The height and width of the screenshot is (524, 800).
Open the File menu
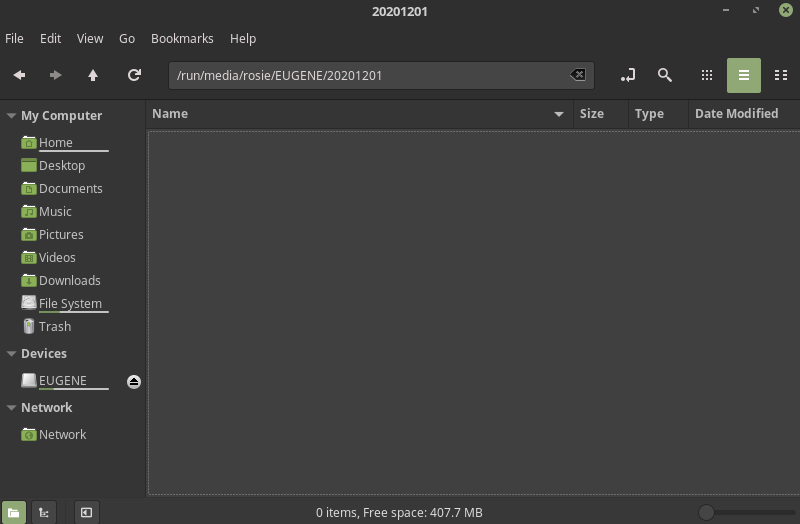(14, 39)
